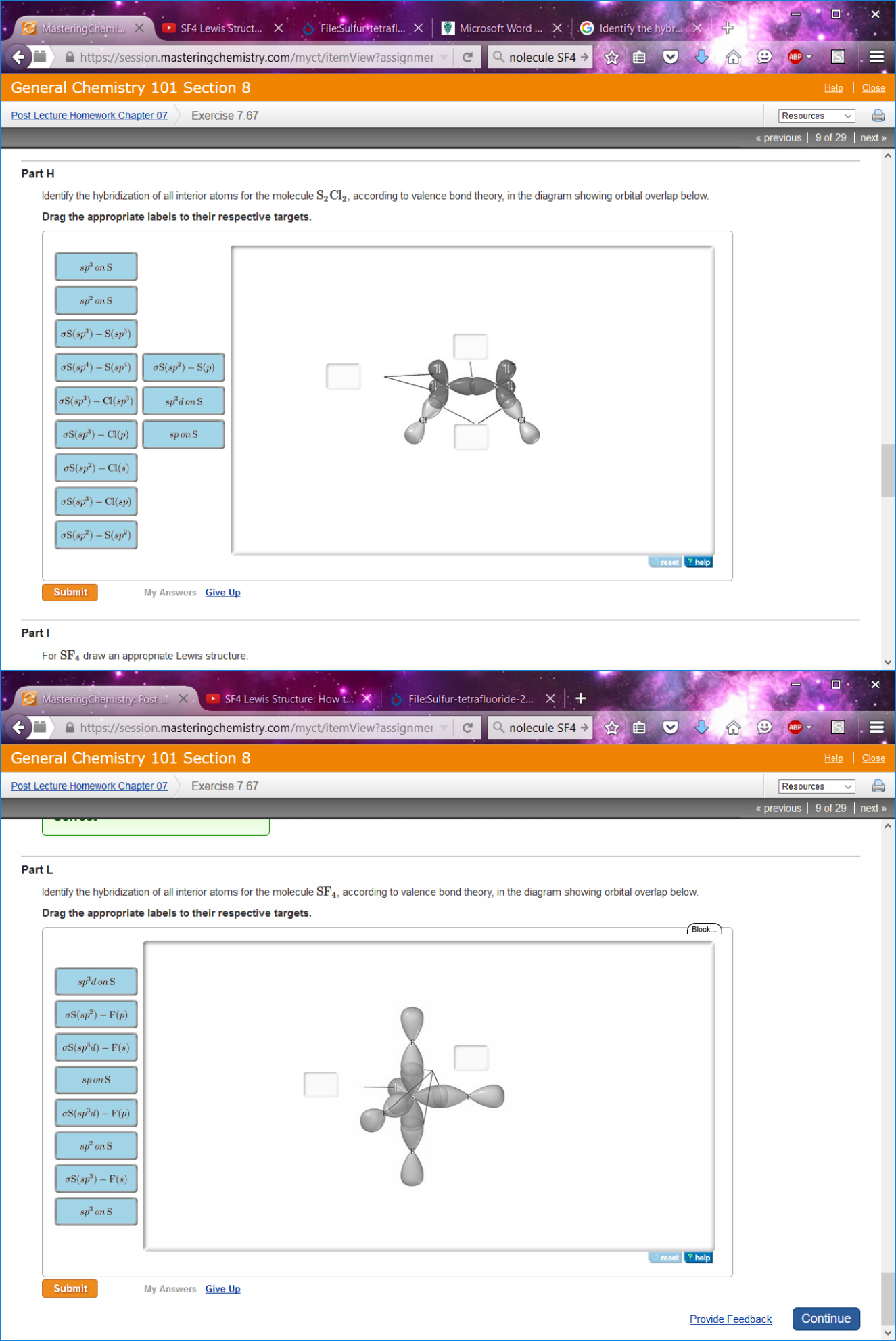
Task: Click the Pocket icon in the Part L window
Action: pos(670,727)
